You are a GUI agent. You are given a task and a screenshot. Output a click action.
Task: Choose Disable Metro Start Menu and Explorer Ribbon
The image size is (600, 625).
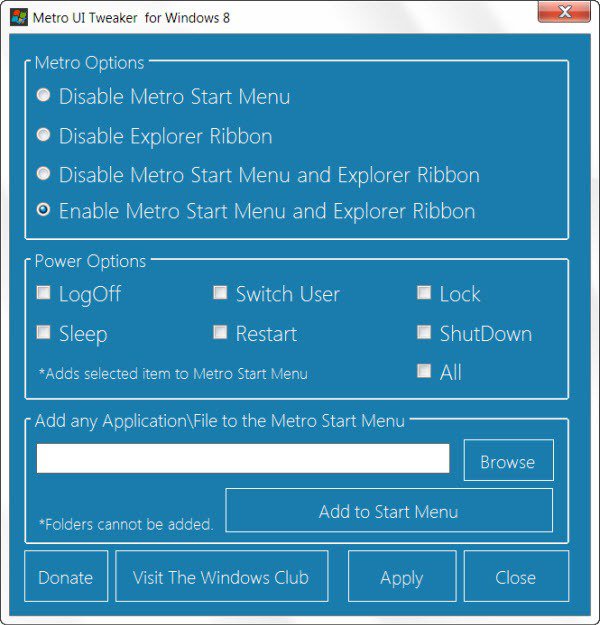coord(43,174)
